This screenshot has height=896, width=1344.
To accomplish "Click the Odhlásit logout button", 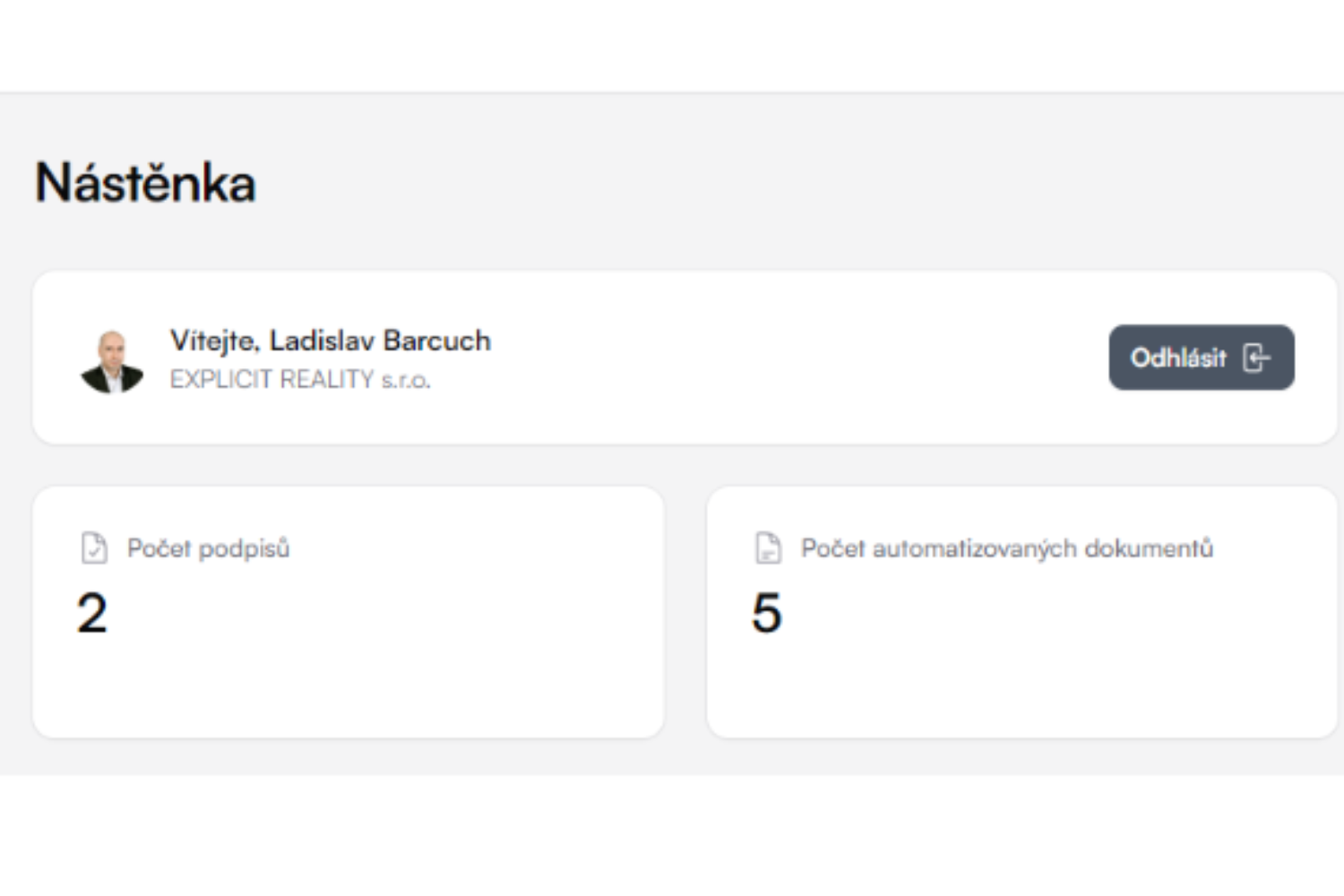I will 1201,358.
